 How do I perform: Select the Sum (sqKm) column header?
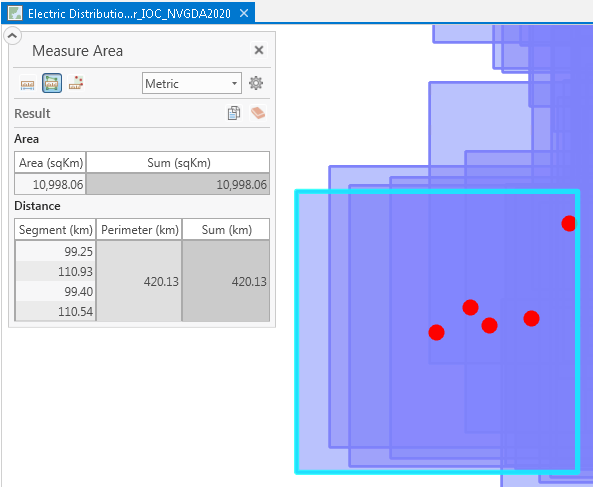tap(178, 163)
